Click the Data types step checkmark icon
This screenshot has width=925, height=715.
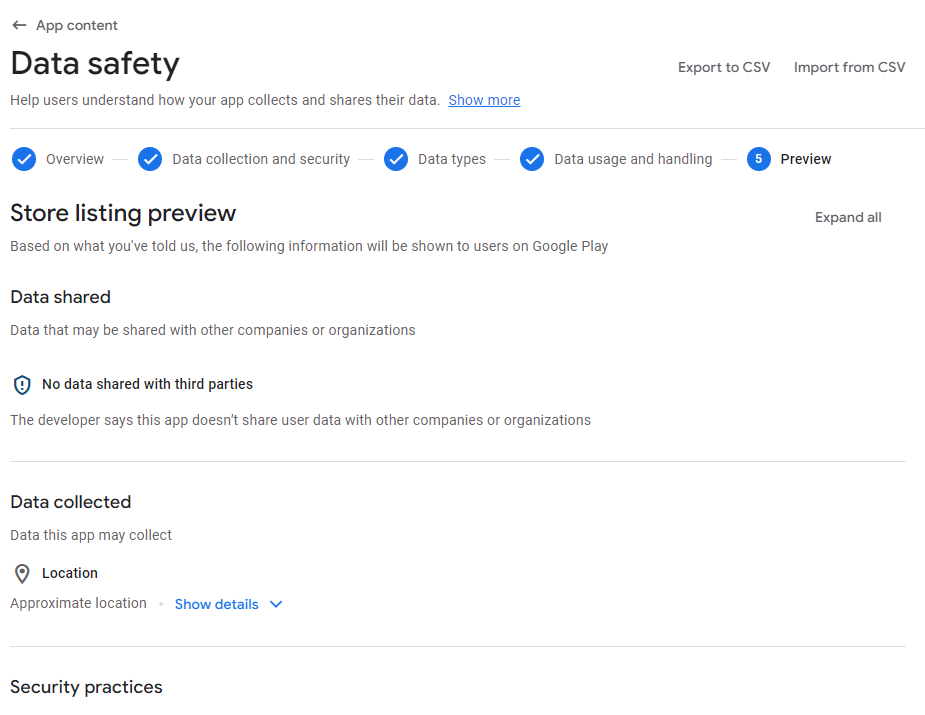coord(396,159)
